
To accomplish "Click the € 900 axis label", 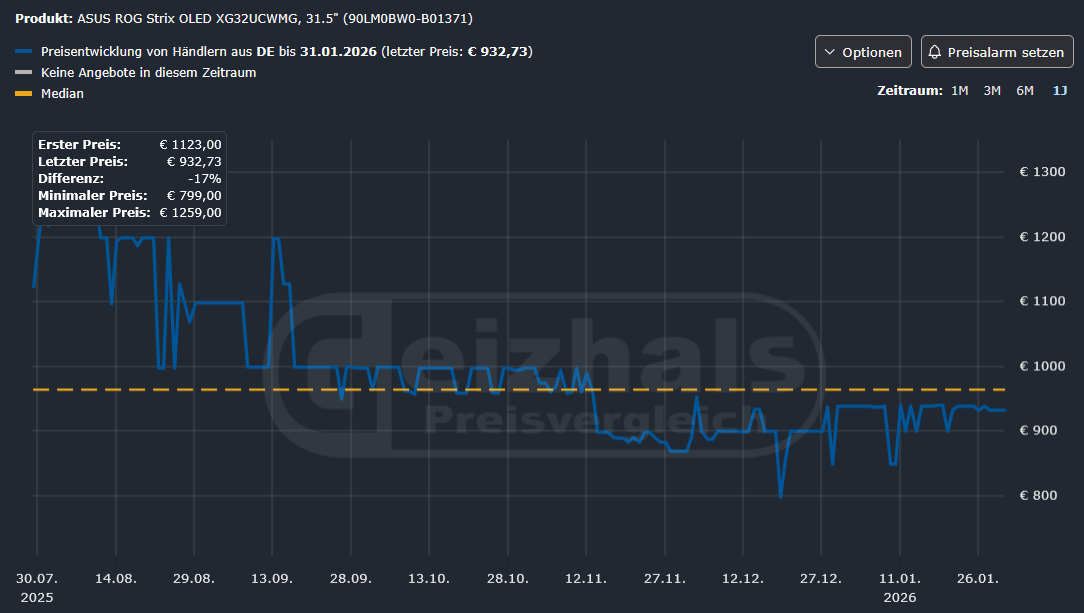I will [1038, 431].
